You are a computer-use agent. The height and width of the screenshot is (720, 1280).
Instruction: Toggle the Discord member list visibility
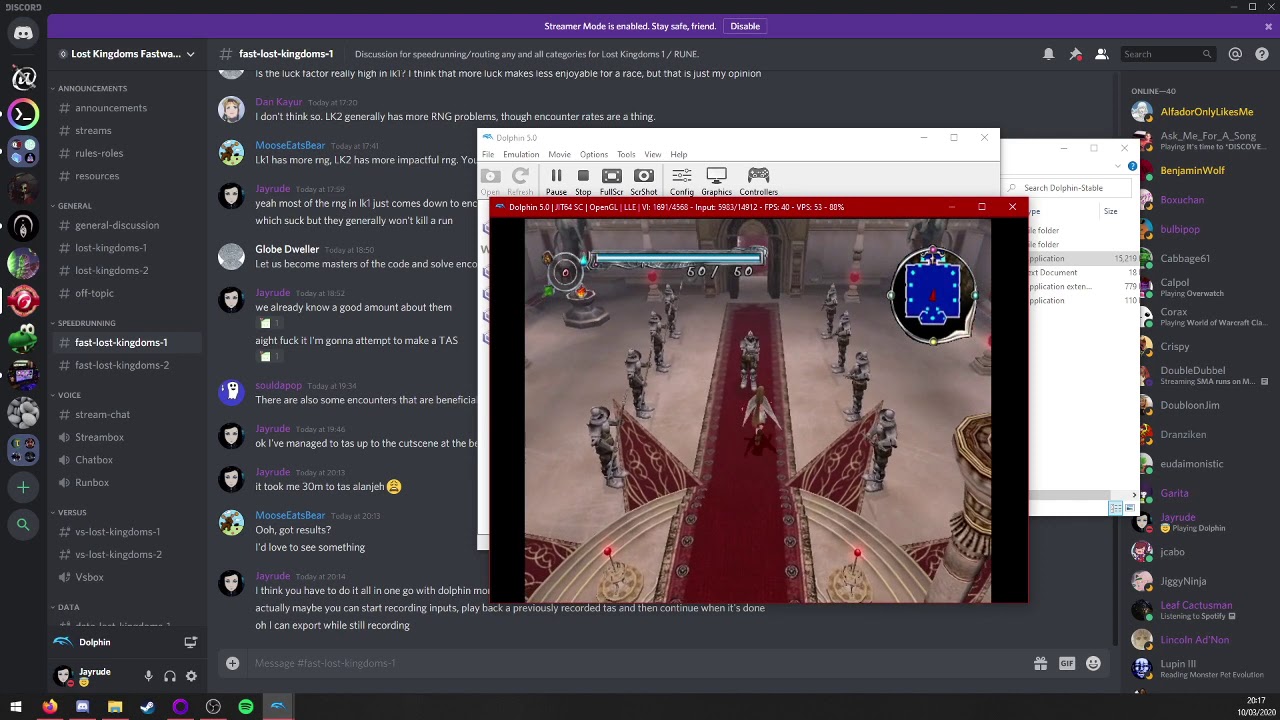[1101, 54]
